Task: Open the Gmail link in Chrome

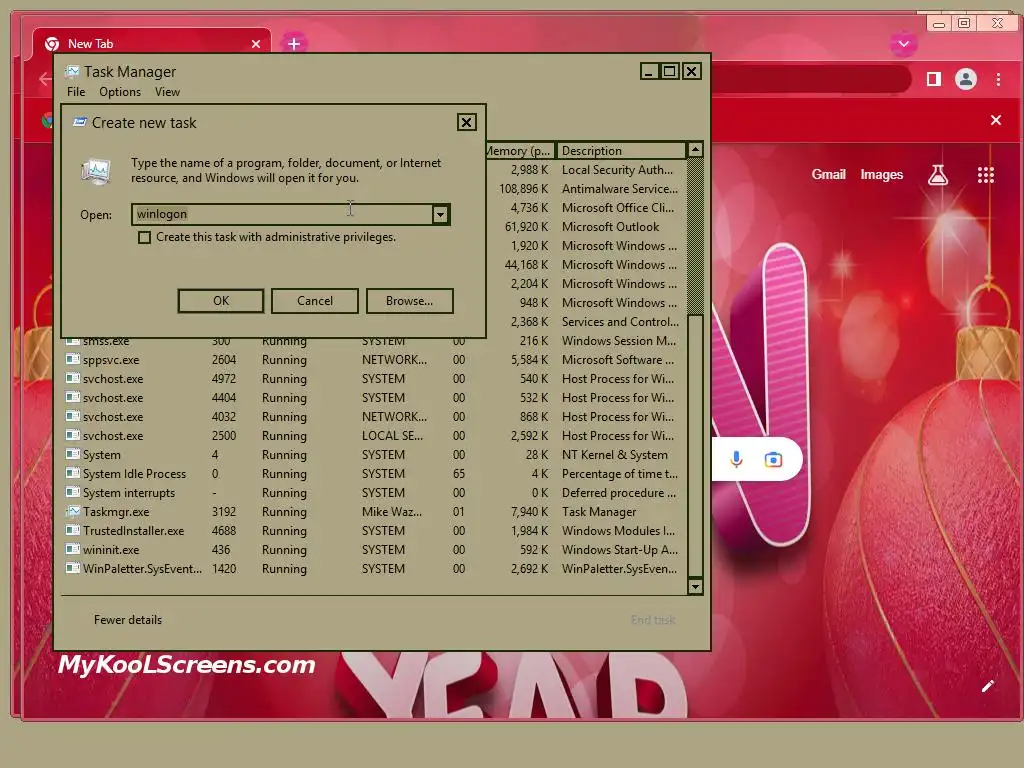Action: point(828,174)
